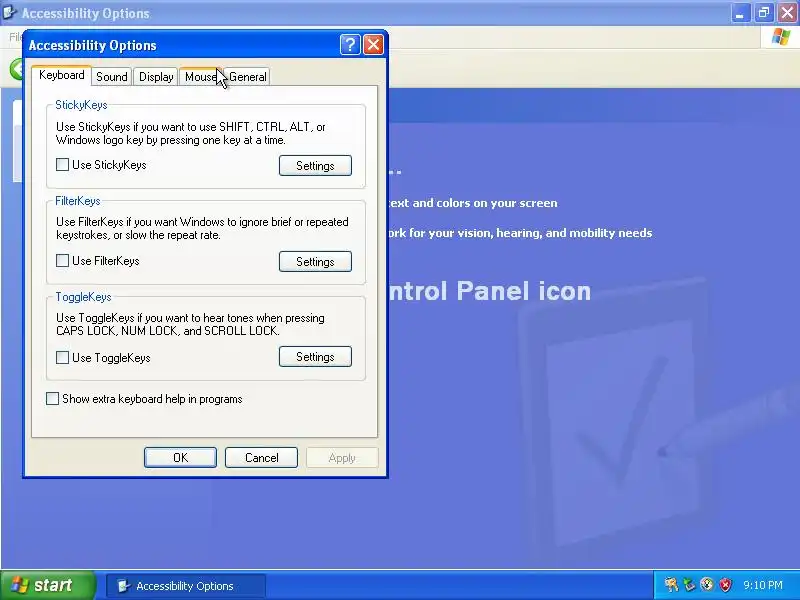The height and width of the screenshot is (600, 800).
Task: Open ToggleKeys Settings button
Action: pos(315,357)
